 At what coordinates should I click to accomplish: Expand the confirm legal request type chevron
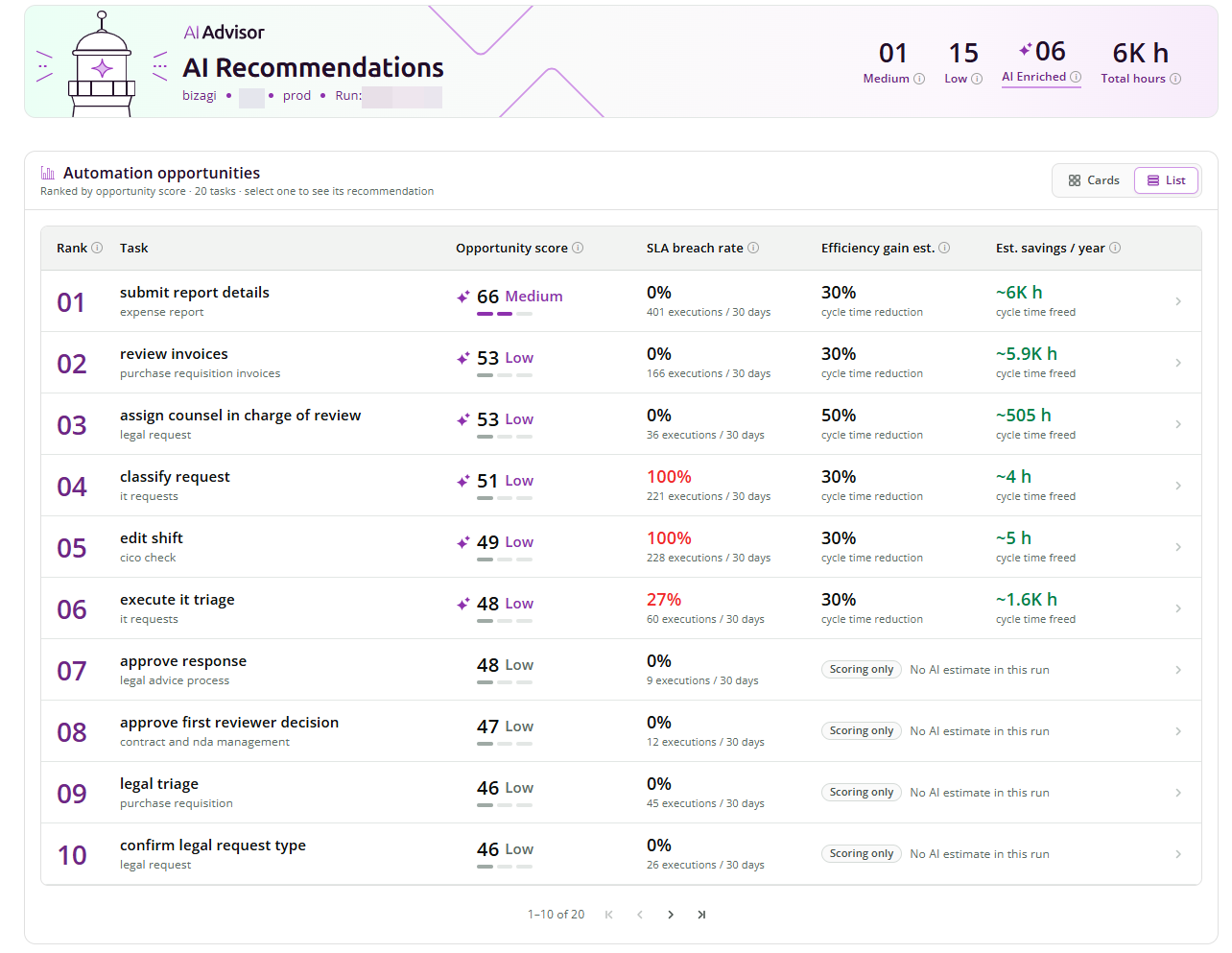point(1178,854)
